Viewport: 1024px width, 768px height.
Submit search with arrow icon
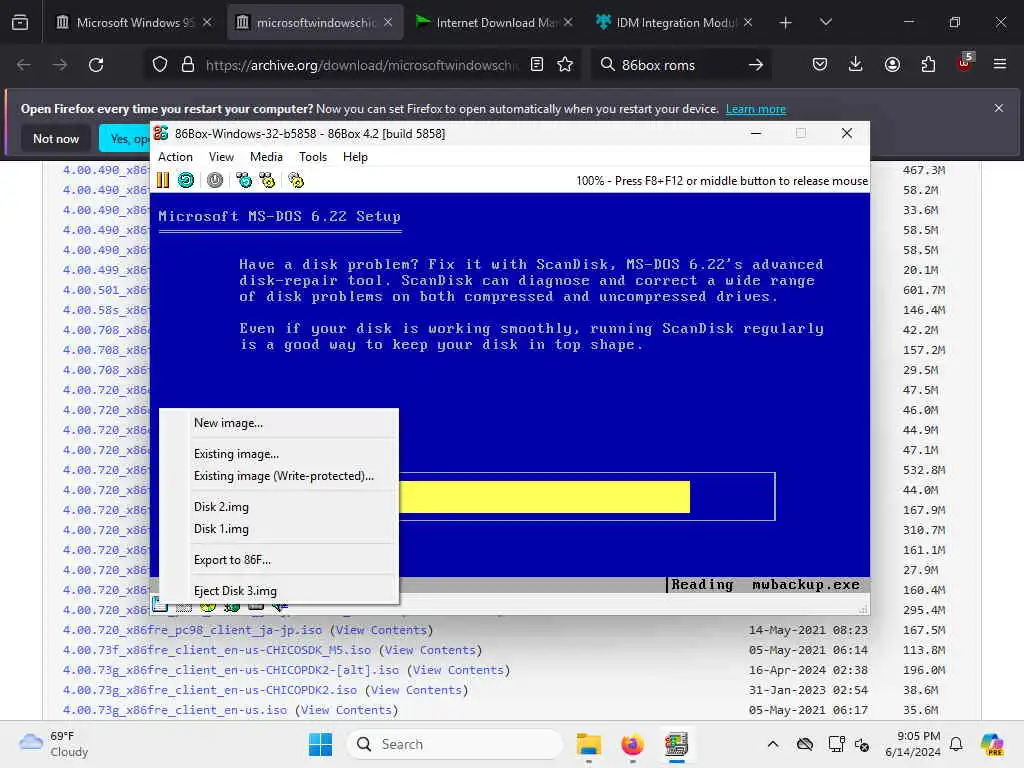[x=756, y=65]
